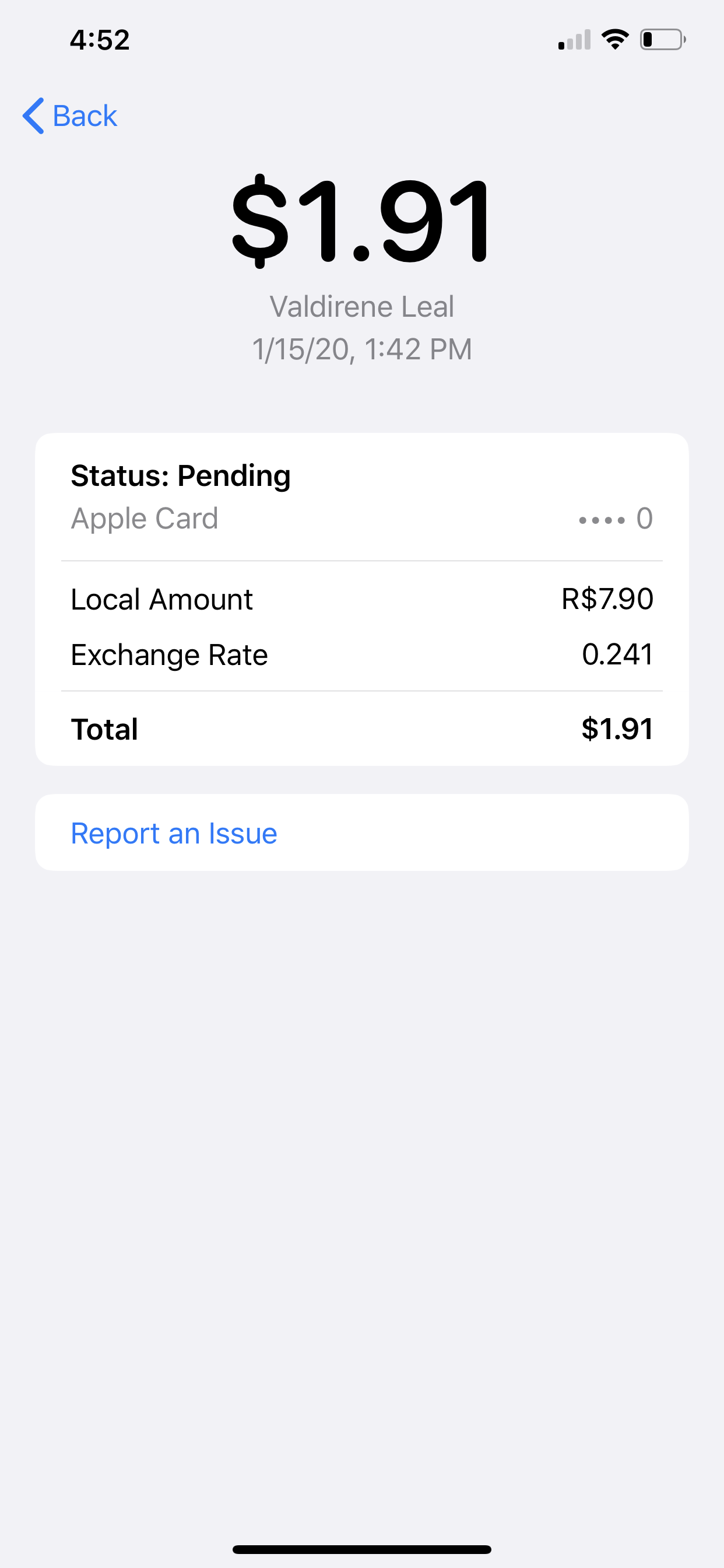Tap the 1/15/20, 1:42 PM timestamp
This screenshot has height=1568, width=724.
[361, 349]
